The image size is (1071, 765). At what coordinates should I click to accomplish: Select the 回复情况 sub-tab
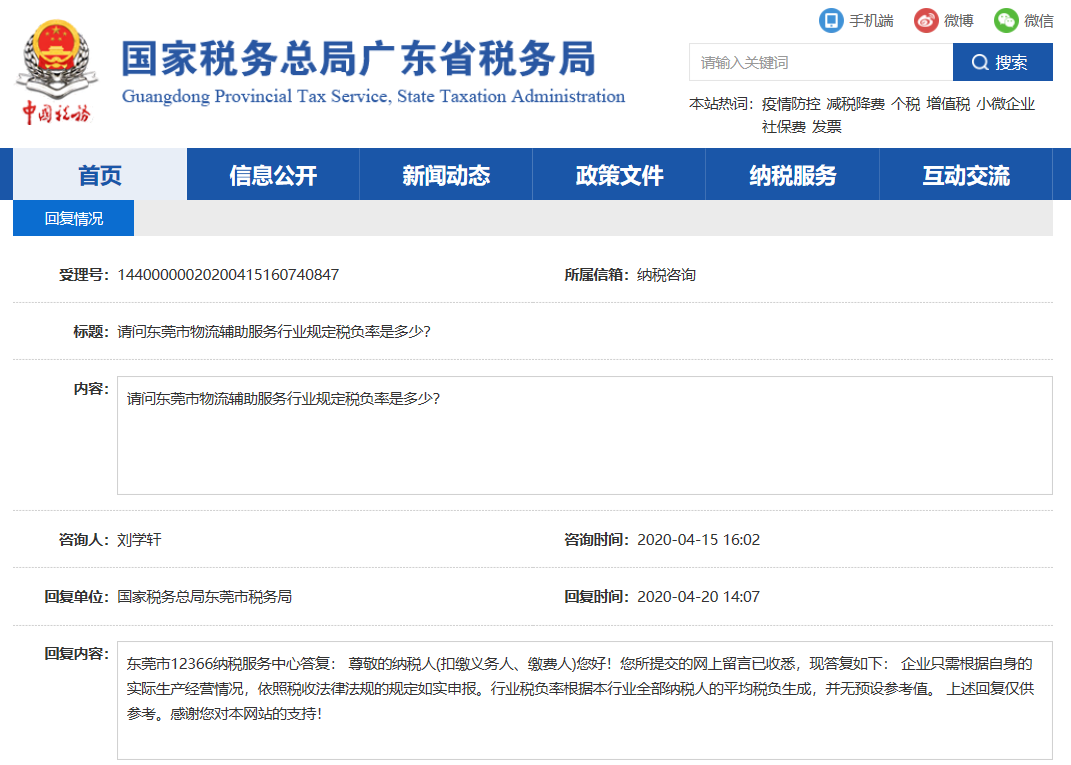pyautogui.click(x=72, y=217)
